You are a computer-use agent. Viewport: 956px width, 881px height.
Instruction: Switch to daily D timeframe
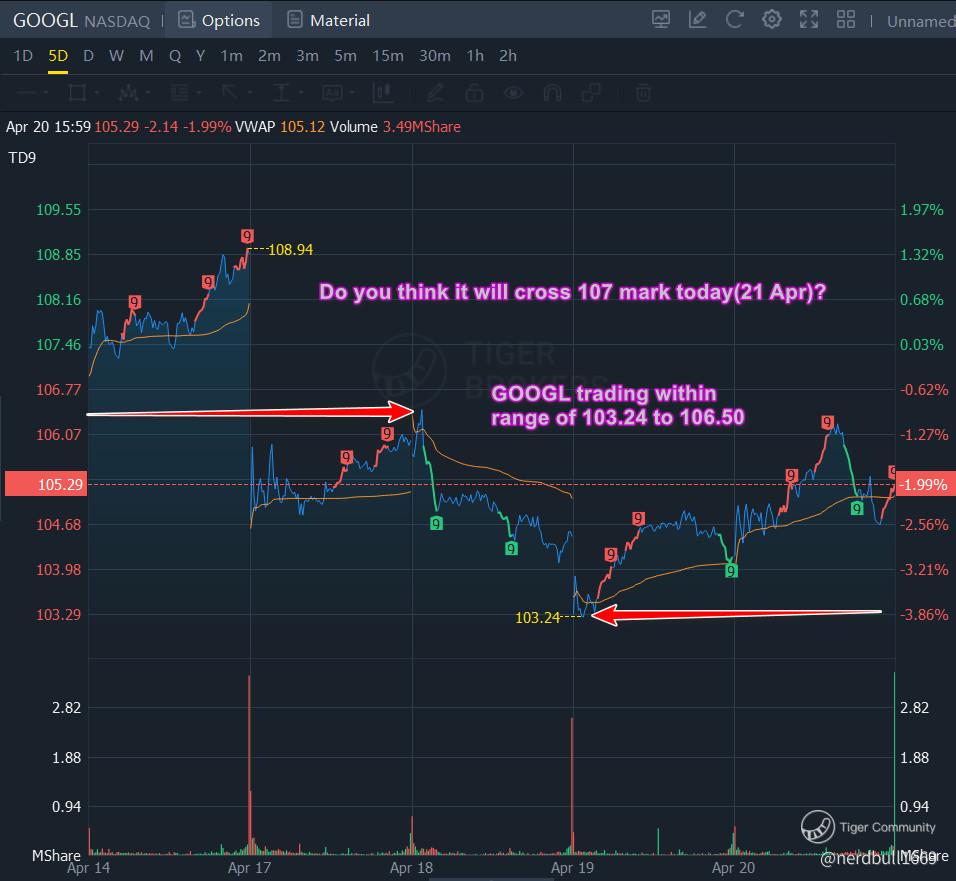88,56
